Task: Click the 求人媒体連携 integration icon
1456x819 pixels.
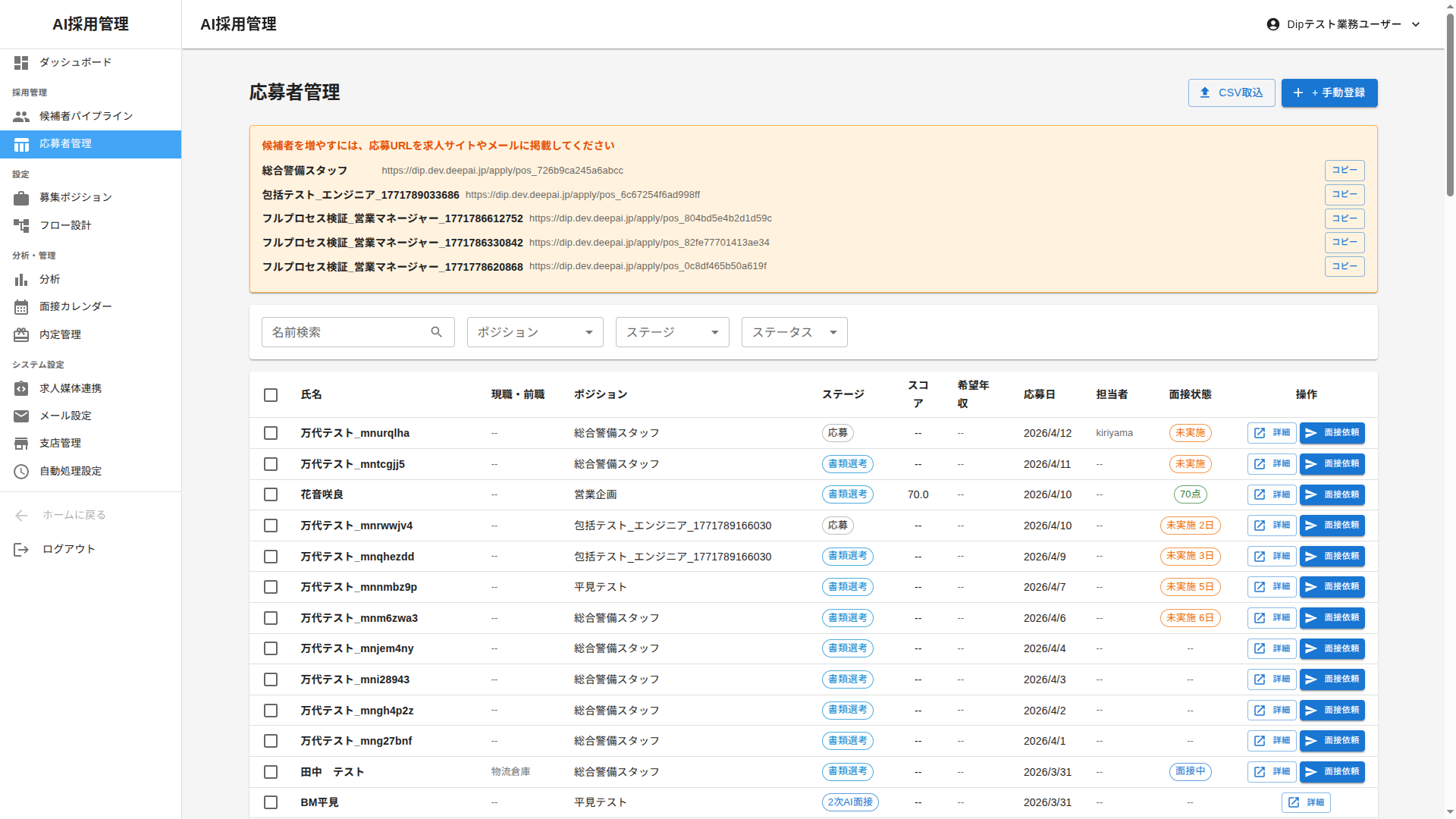Action: tap(21, 388)
